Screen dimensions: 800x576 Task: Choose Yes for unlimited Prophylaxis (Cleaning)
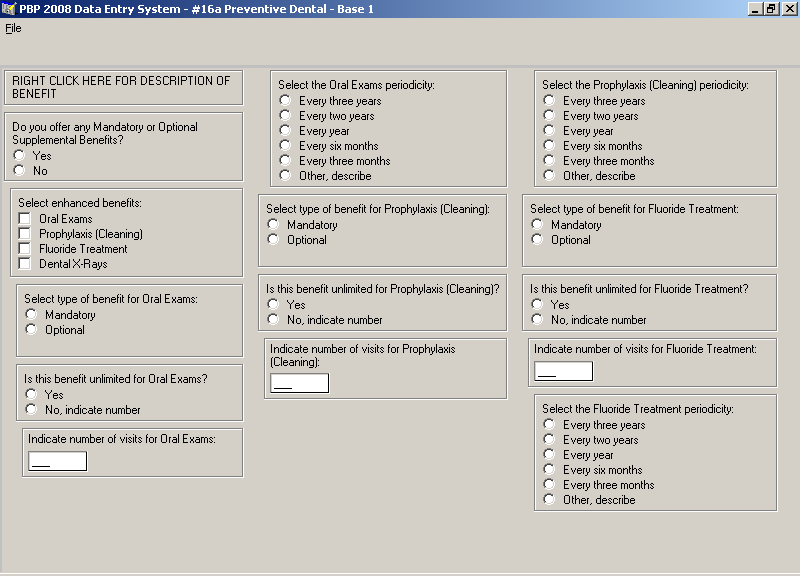pyautogui.click(x=273, y=305)
